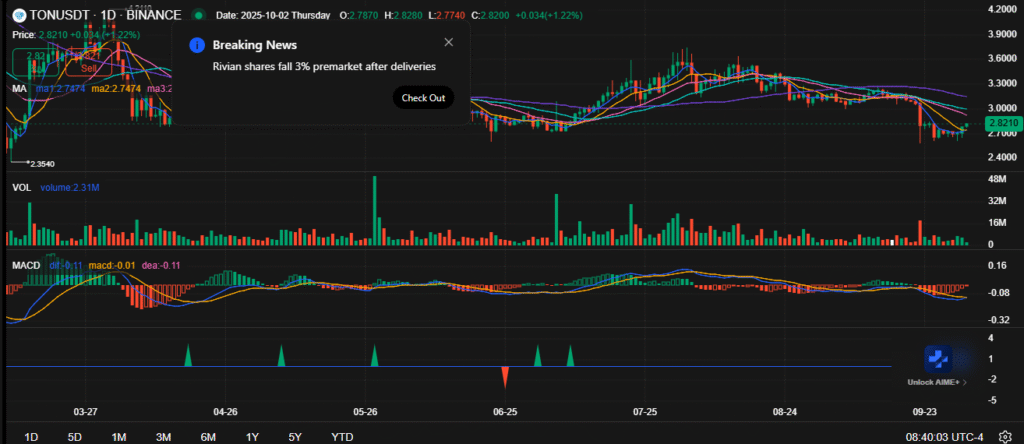This screenshot has width=1024, height=444.
Task: Switch to the 3M time range
Action: 163,437
